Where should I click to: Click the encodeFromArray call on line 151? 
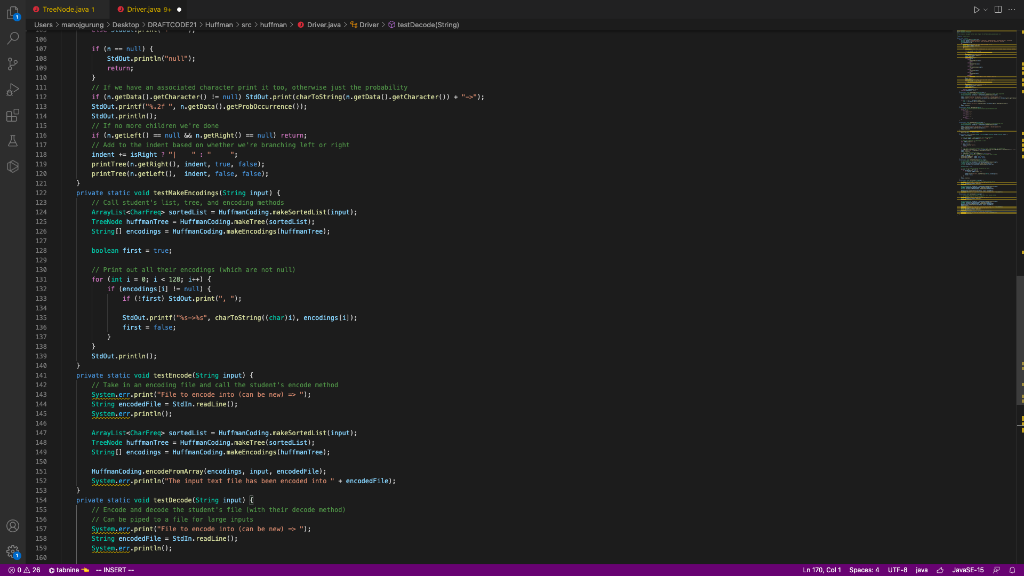pos(208,472)
